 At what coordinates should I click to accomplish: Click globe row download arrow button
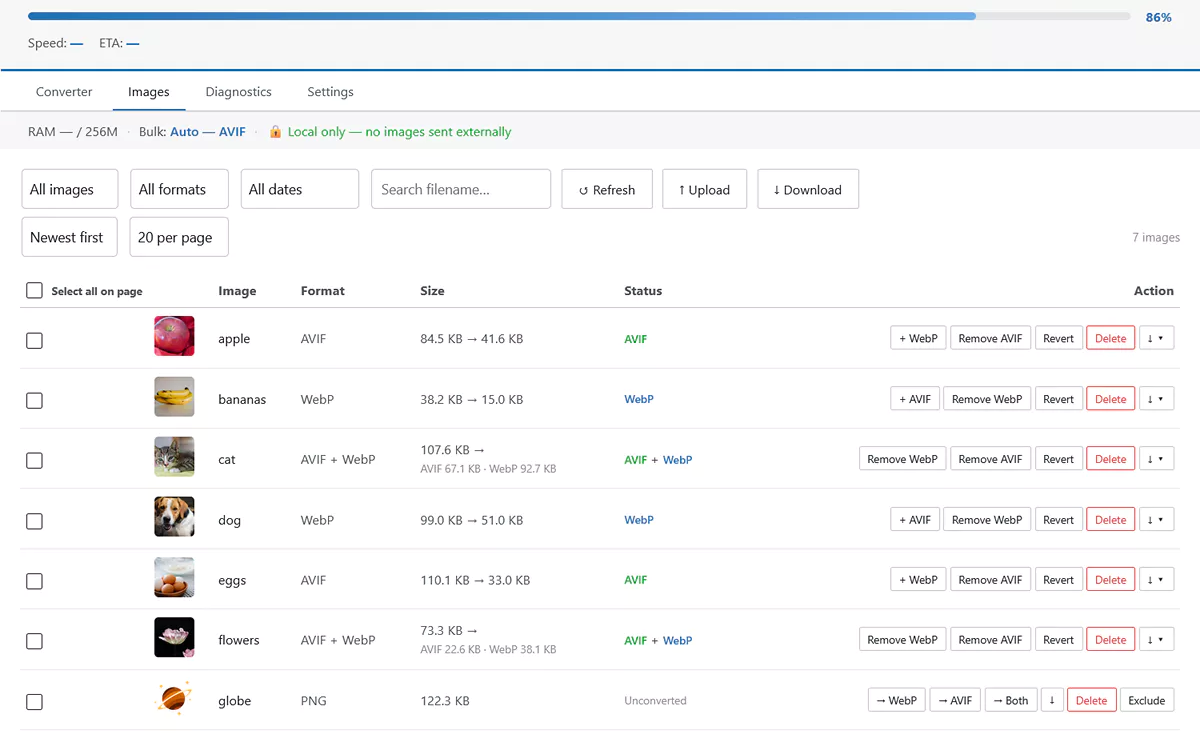[x=1052, y=700]
